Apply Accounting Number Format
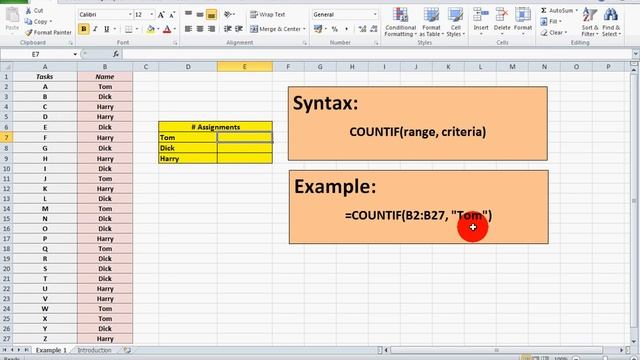Image resolution: width=640 pixels, height=360 pixels. (318, 29)
